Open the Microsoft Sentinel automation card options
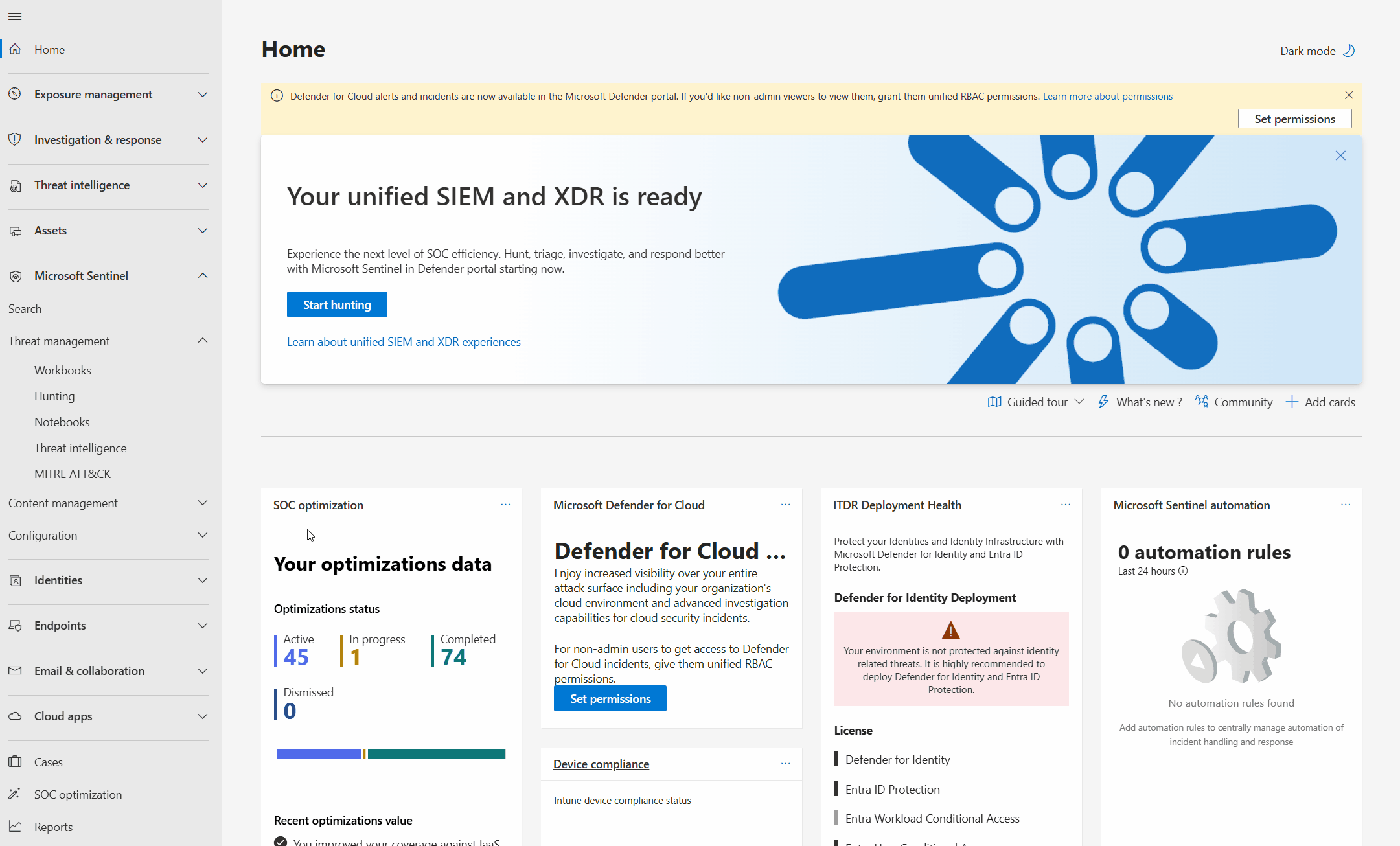Viewport: 1400px width, 846px height. [x=1346, y=505]
